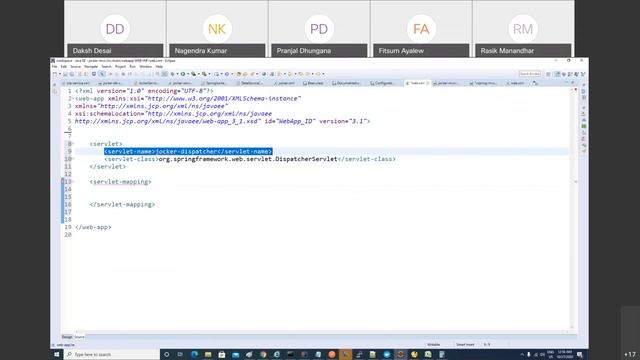Select Nagendra Kumar participant tile
This screenshot has width=640, height=360.
217,29
